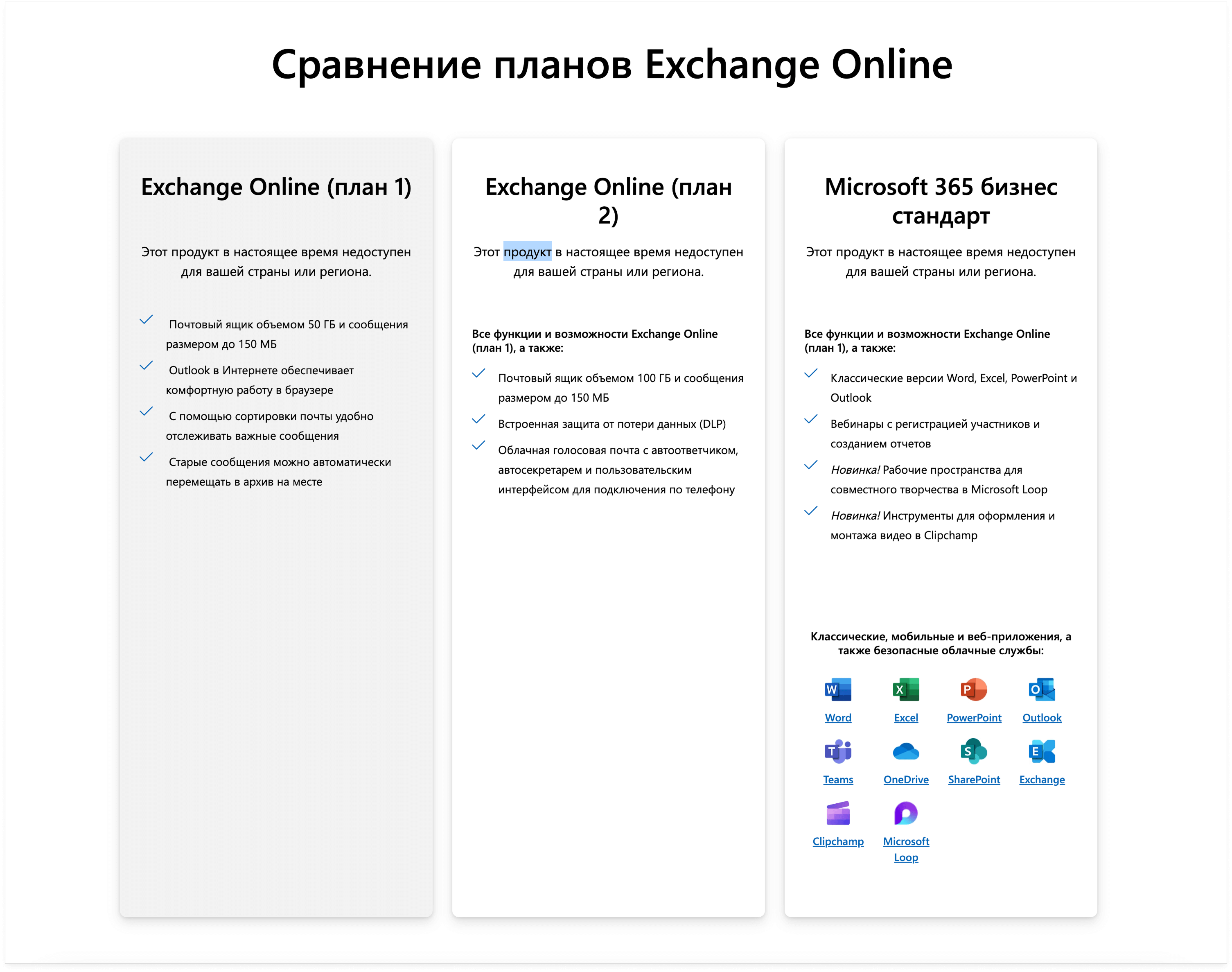Click the Word app icon

click(838, 690)
